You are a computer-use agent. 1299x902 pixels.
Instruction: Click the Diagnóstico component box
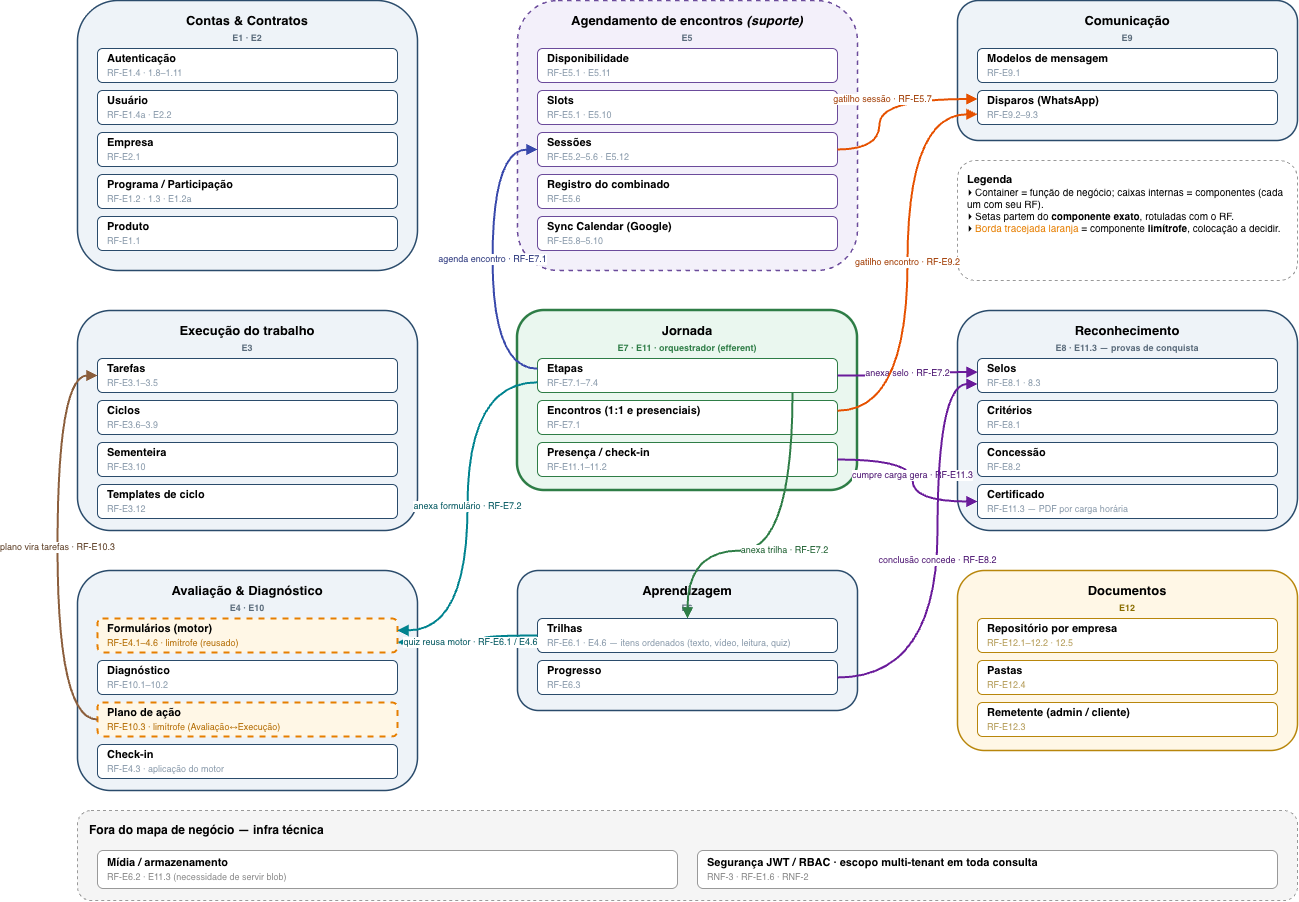pos(247,677)
